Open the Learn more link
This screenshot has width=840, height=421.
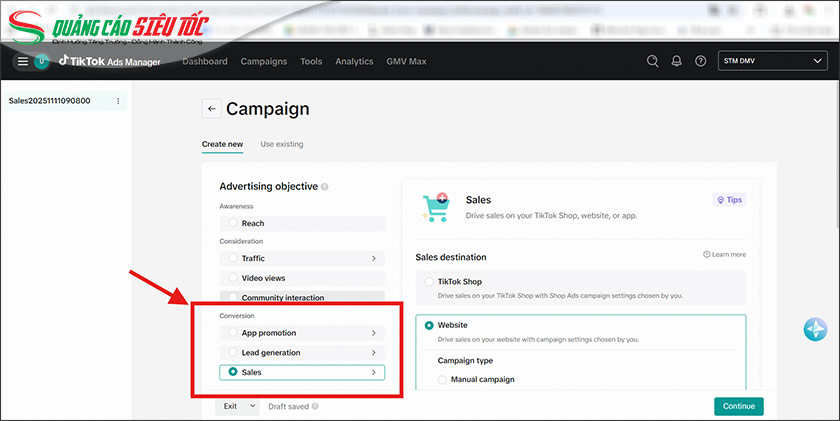[x=725, y=255]
